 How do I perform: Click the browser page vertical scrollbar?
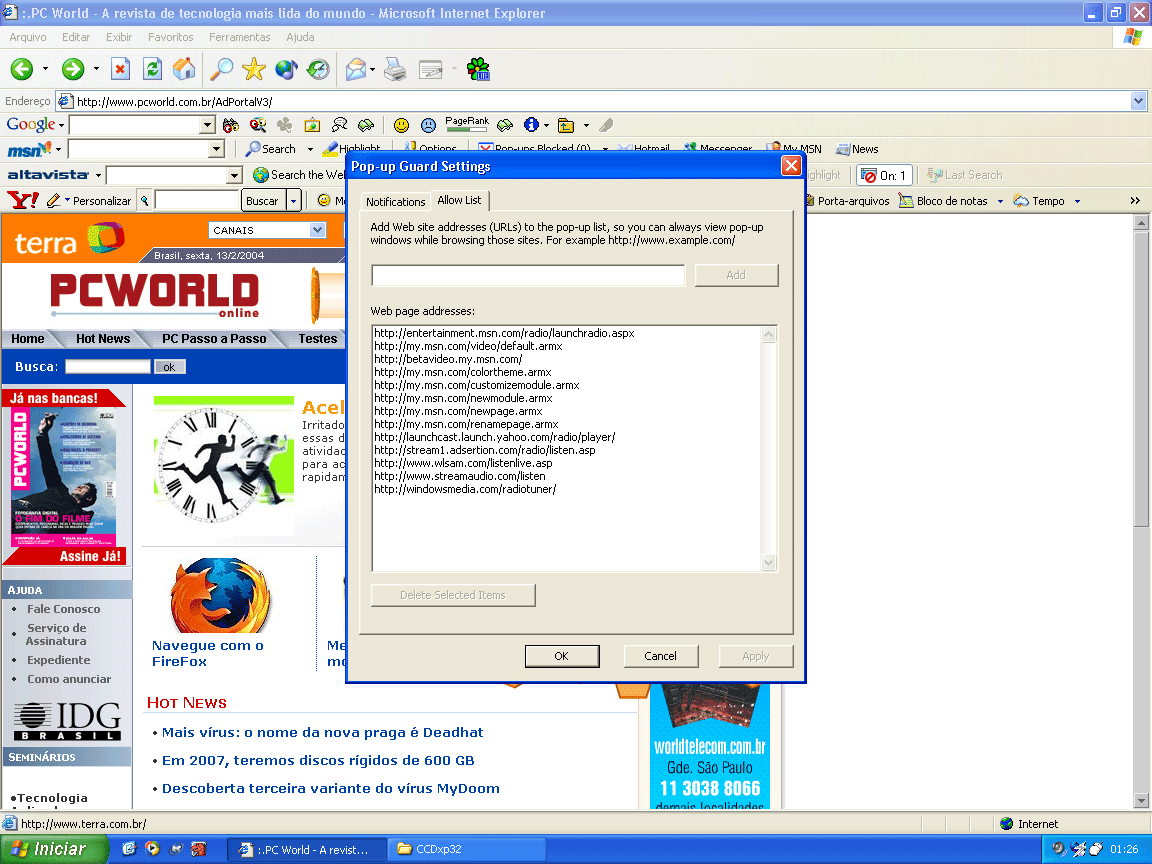pyautogui.click(x=1141, y=511)
